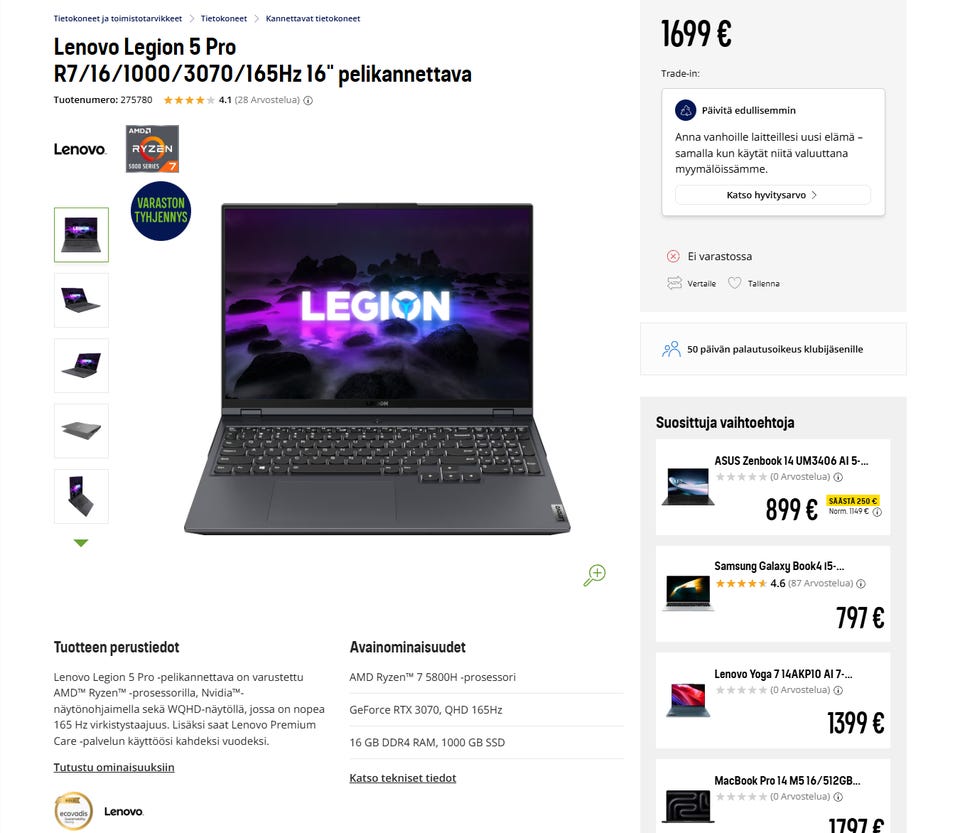Open the Kannettavat tietokoneet breadcrumb

(313, 18)
